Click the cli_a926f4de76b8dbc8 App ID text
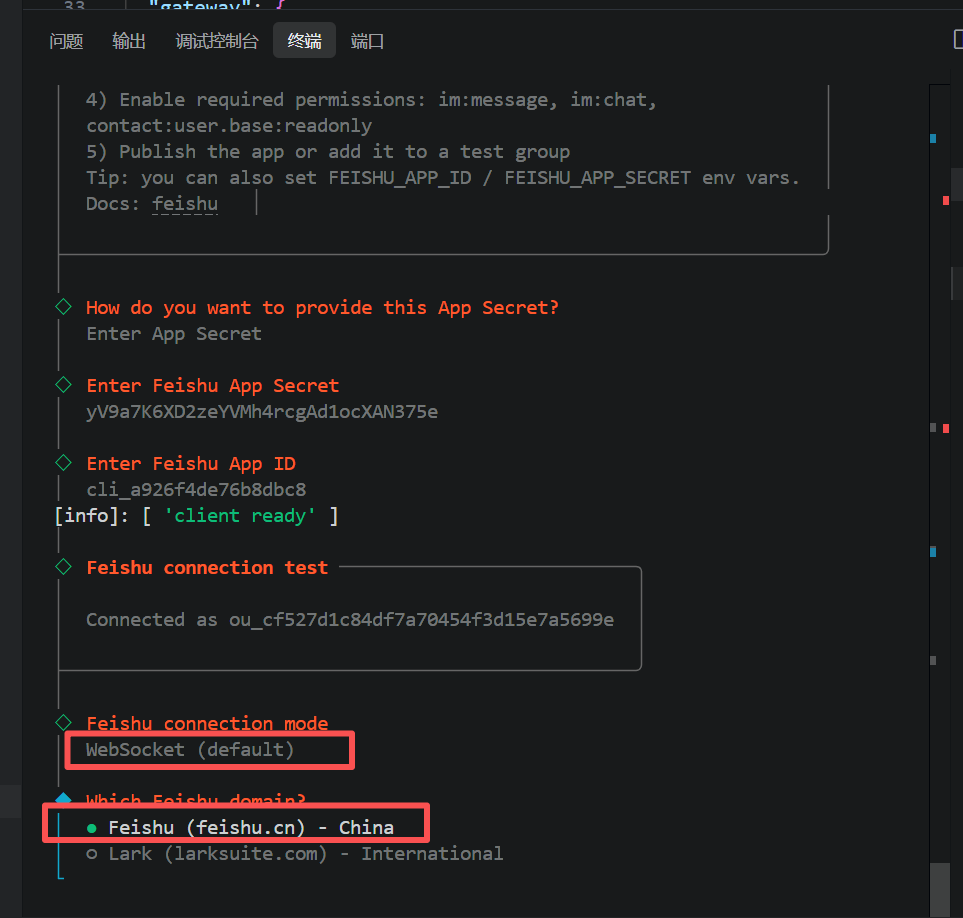Screen dimensions: 963x918 click(196, 489)
